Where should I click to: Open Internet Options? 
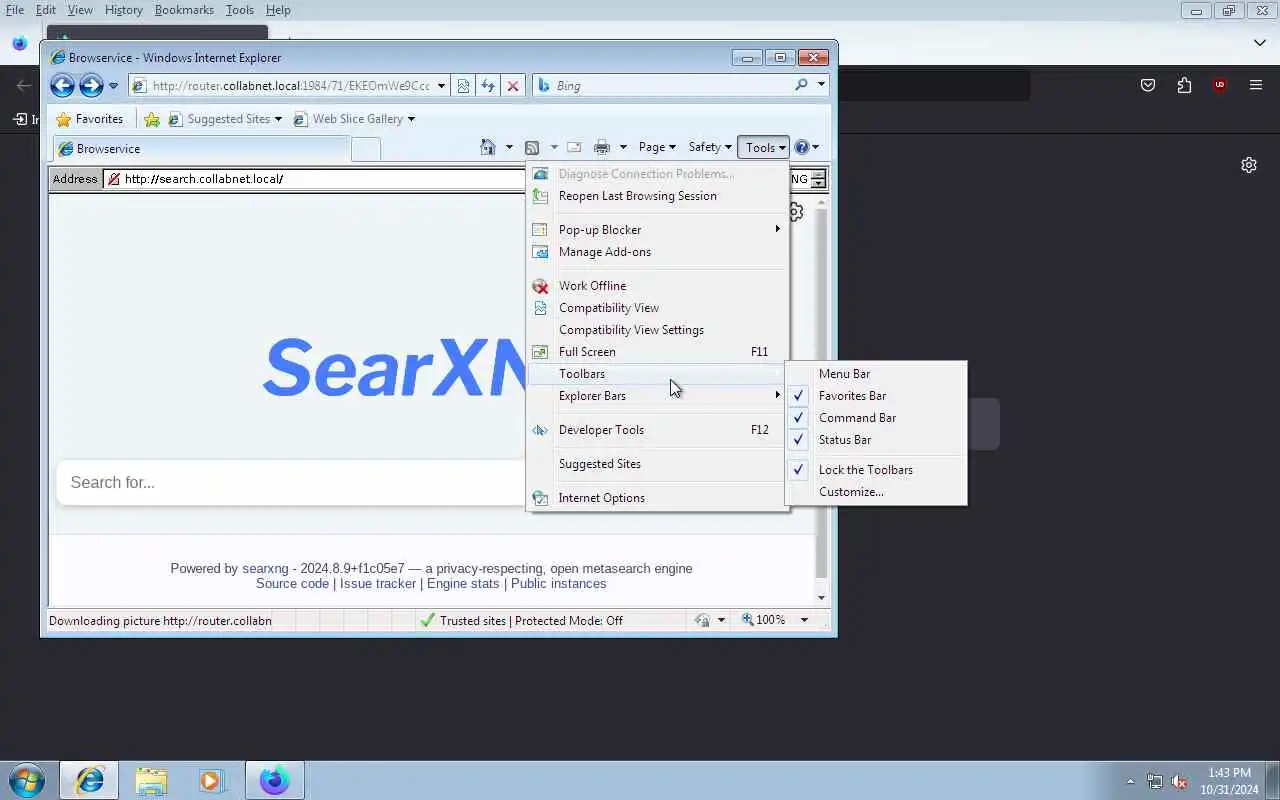click(x=658, y=498)
